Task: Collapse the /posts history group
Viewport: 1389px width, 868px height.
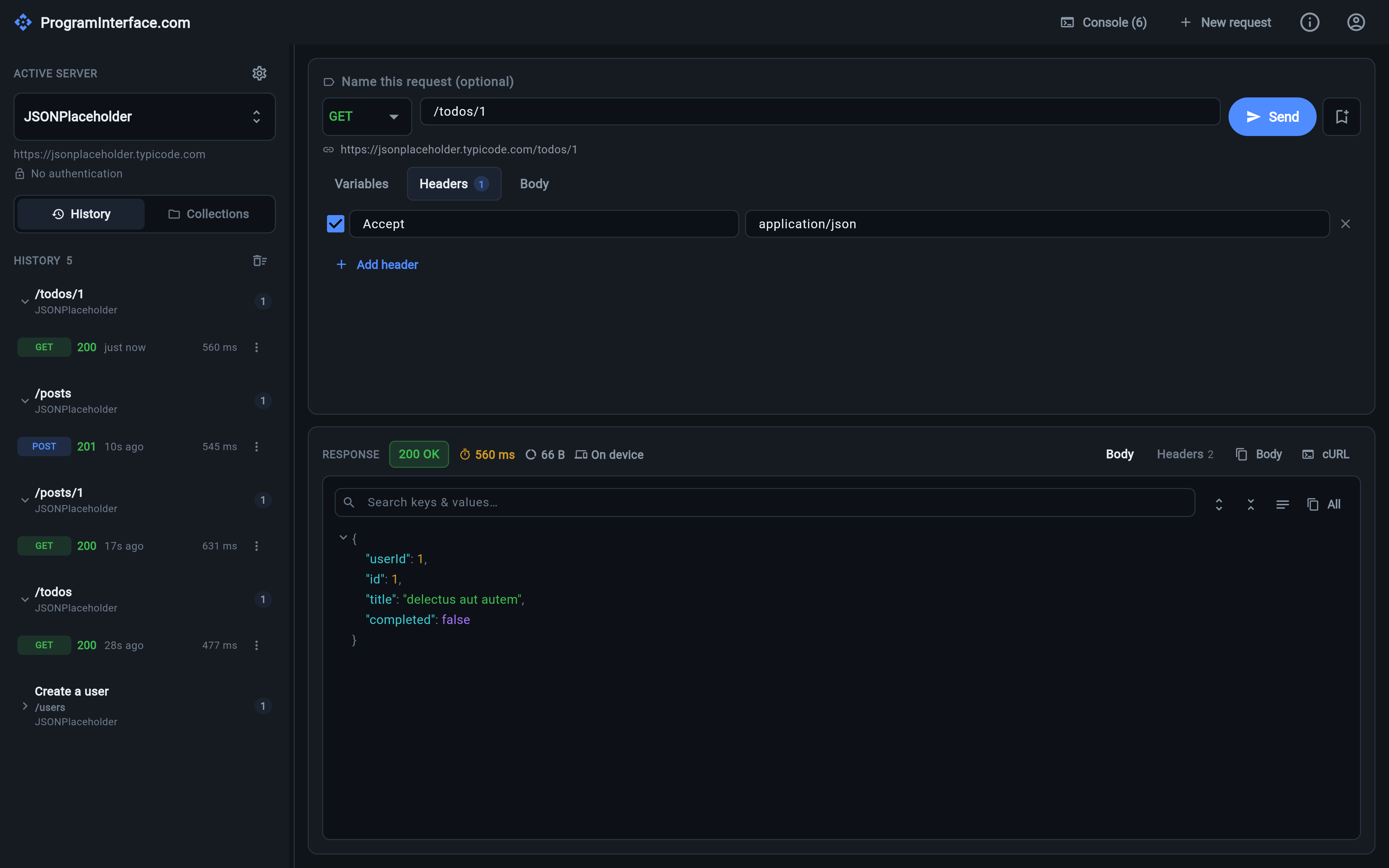Action: point(25,401)
